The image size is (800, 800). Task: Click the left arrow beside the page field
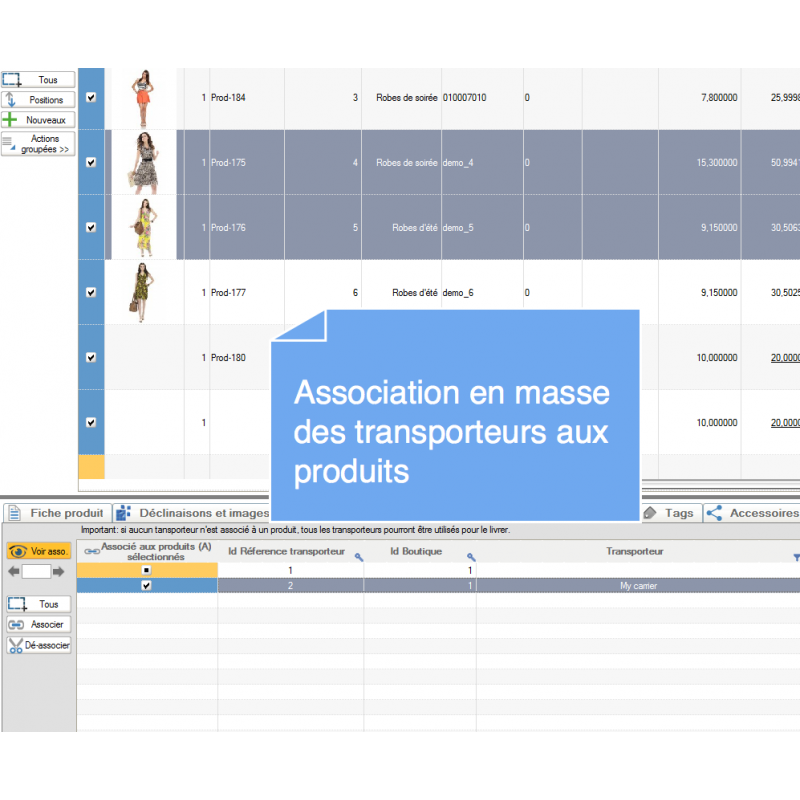pos(13,571)
